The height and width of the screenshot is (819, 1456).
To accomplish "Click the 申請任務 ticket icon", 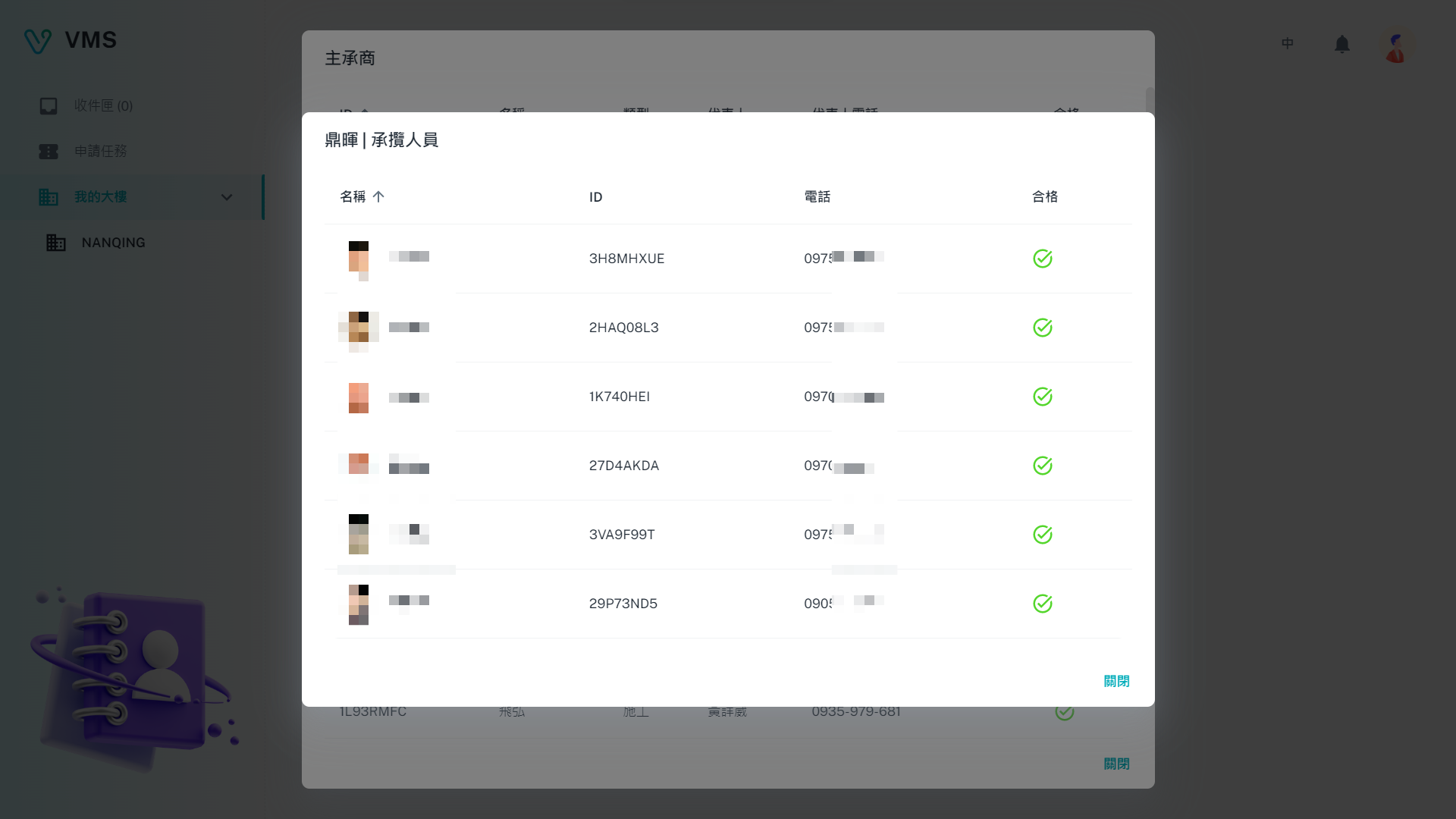I will pos(49,152).
